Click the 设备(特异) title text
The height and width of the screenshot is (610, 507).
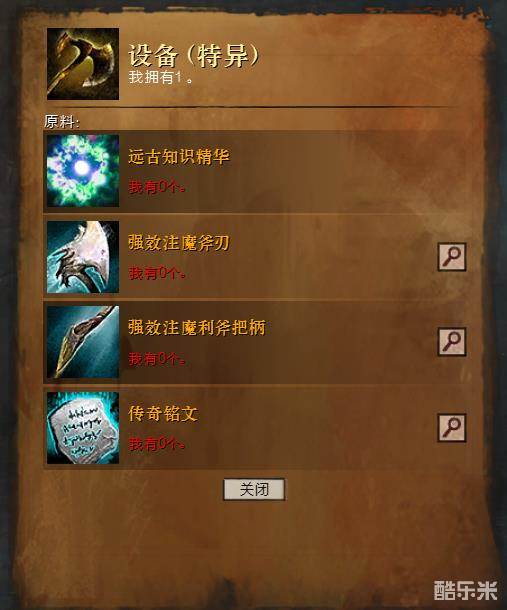tap(193, 55)
